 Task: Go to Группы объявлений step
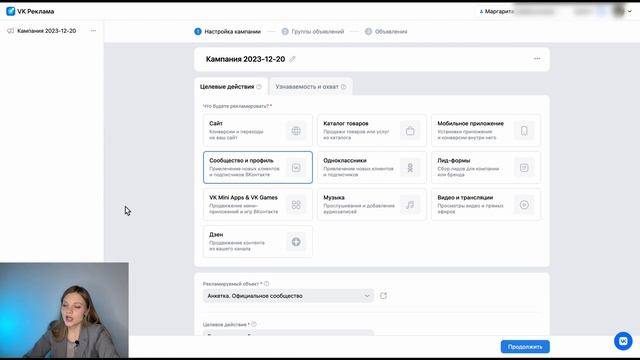point(313,31)
